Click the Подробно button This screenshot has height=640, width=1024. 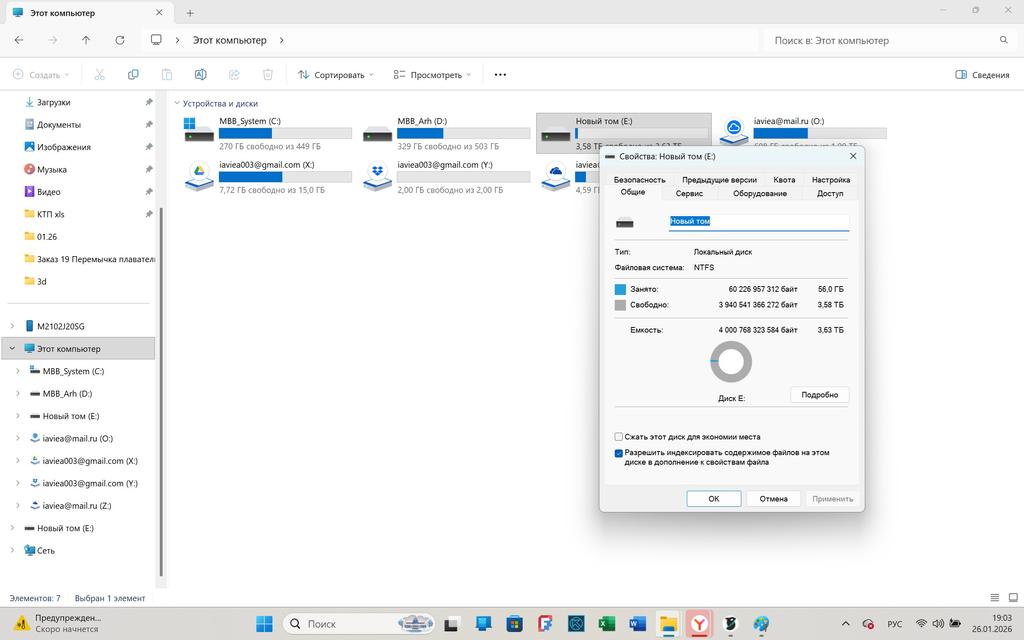[x=819, y=395]
